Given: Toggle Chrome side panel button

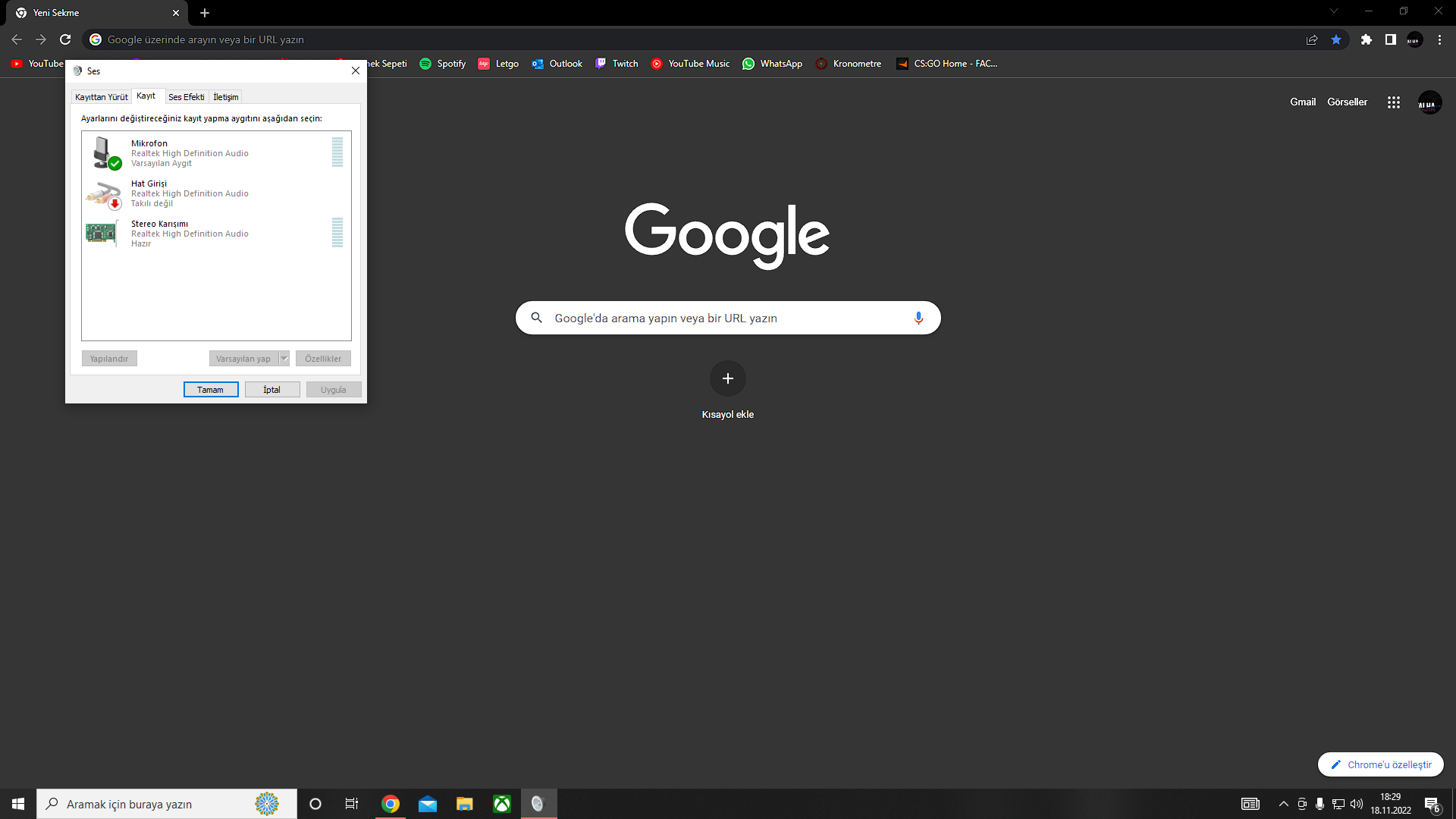Looking at the screenshot, I should point(1390,39).
